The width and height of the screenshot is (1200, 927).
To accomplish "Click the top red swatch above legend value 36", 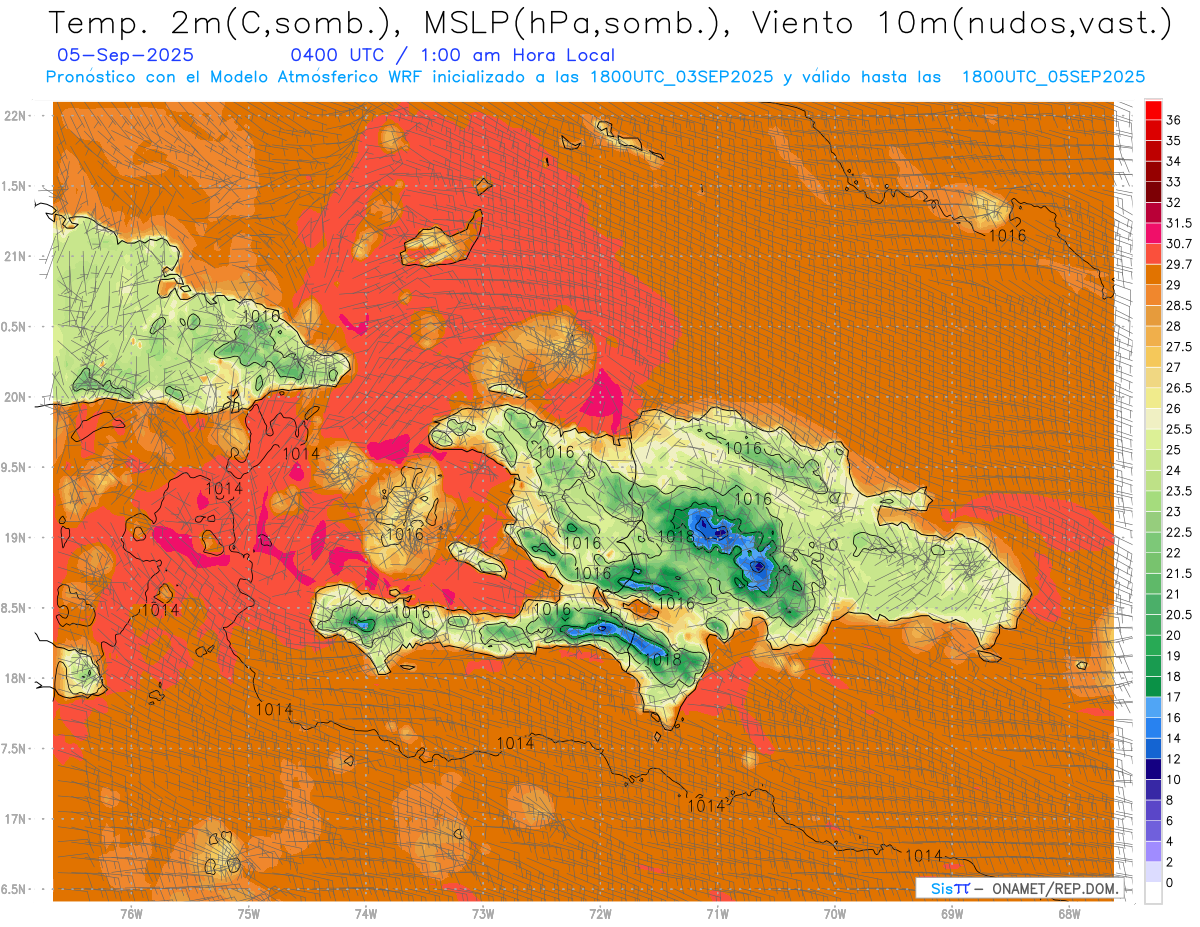I will pos(1153,110).
